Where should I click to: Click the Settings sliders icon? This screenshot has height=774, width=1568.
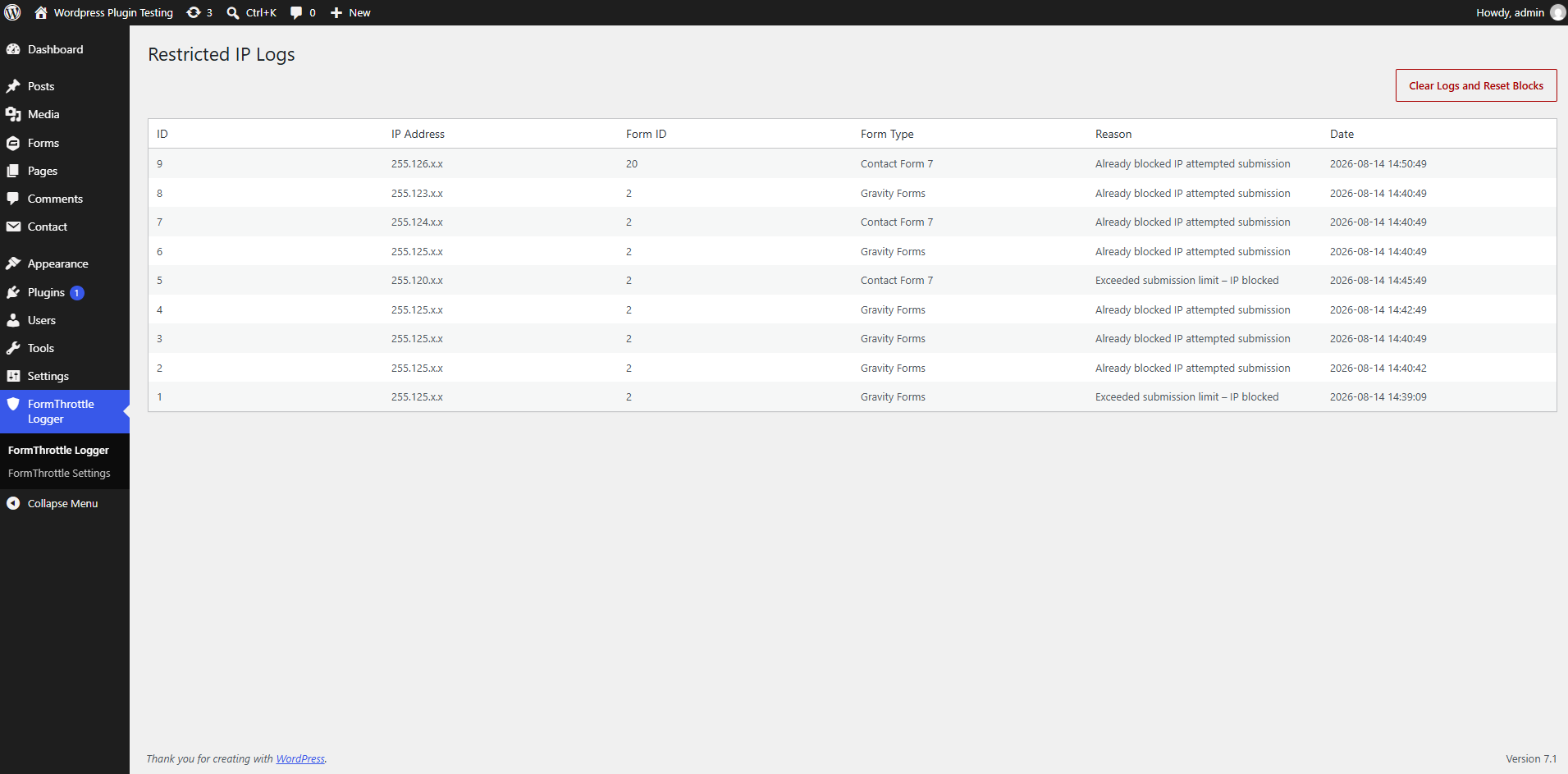pos(13,376)
